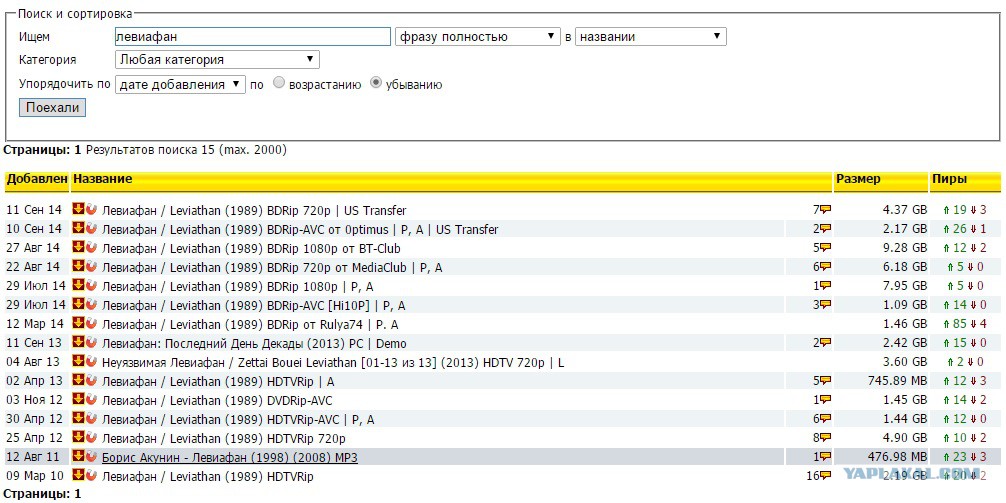Screen dimensions: 1006x503
Task: Expand the 'Любая категория' category dropdown
Action: pyautogui.click(x=217, y=60)
